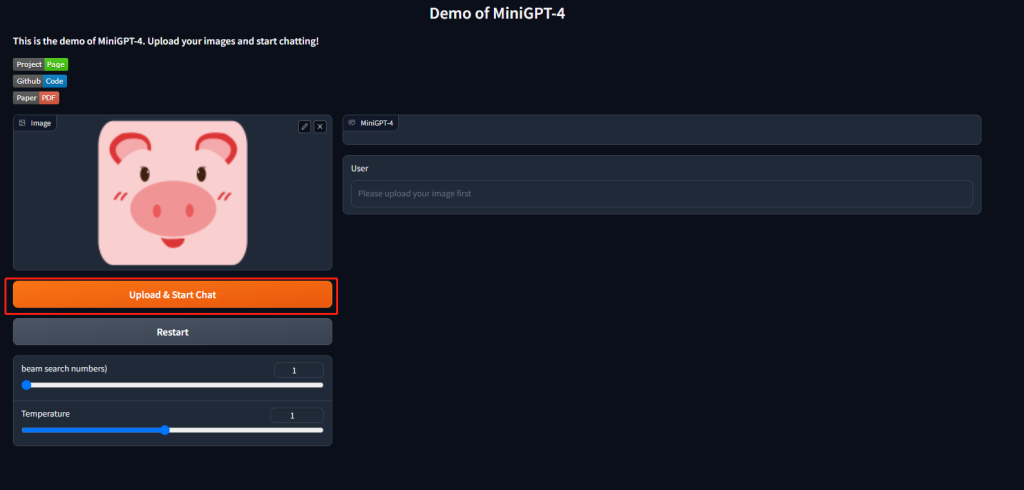Click the 'Upload your images and start chatting!' text

pos(233,41)
